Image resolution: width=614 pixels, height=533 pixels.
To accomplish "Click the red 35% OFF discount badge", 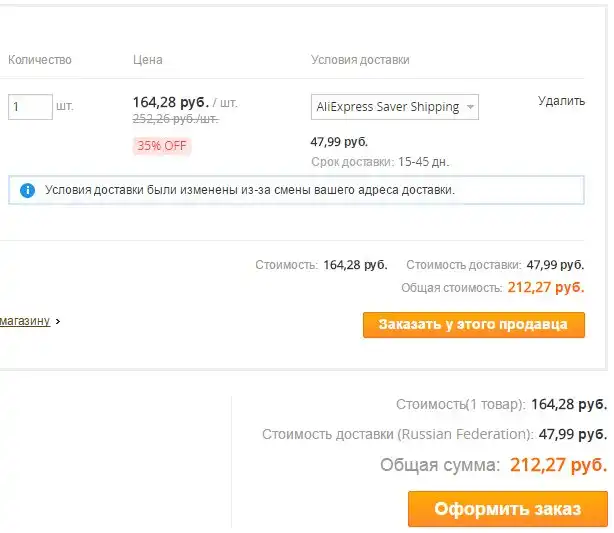I will [162, 146].
